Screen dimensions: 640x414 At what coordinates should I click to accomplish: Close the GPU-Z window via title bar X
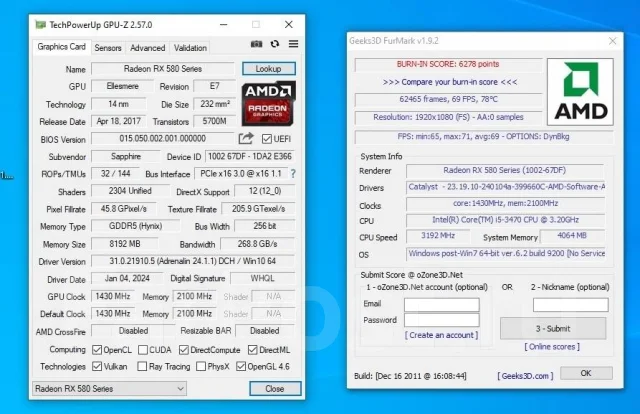point(289,24)
